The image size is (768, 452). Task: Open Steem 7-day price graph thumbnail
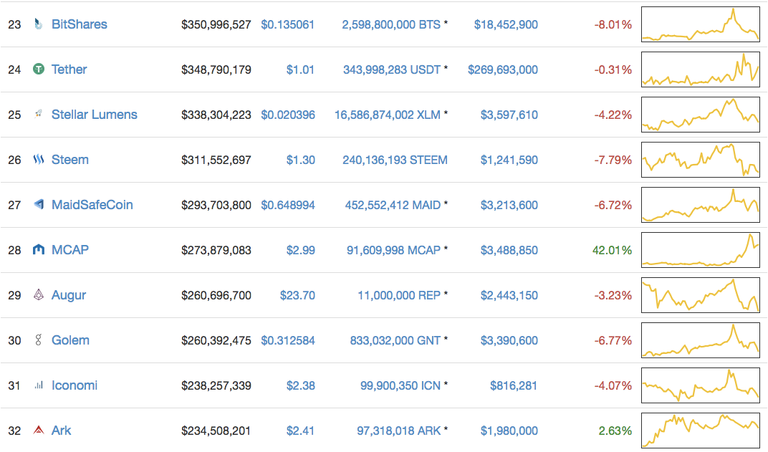701,160
